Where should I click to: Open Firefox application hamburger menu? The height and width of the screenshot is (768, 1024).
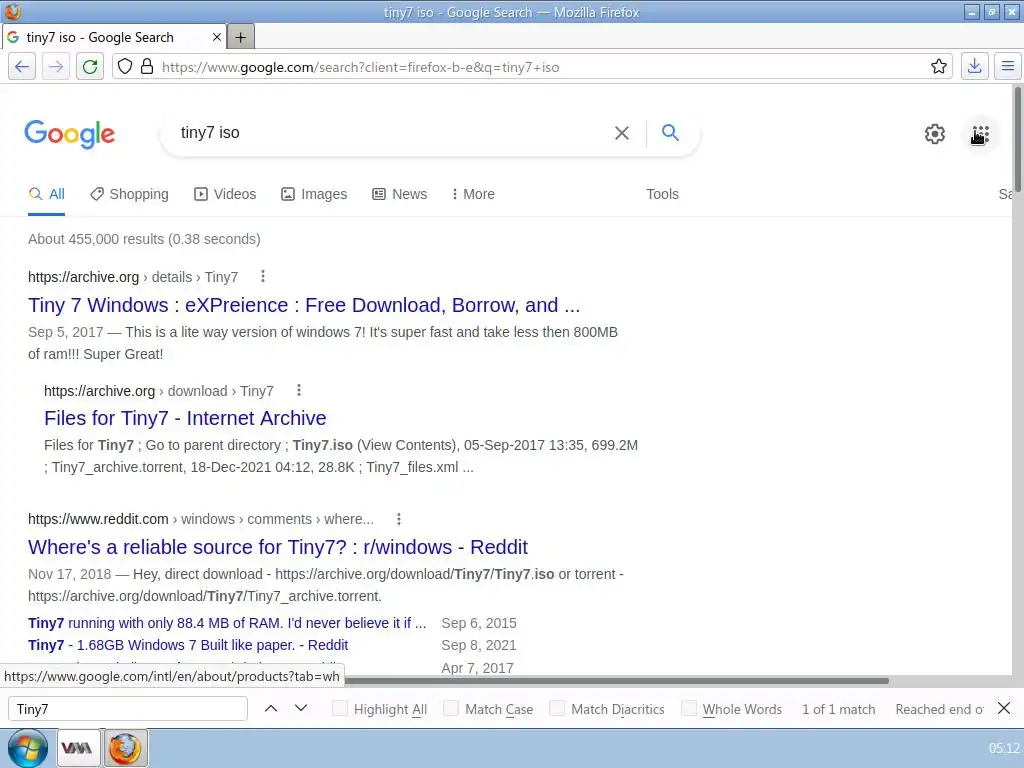coord(1008,67)
